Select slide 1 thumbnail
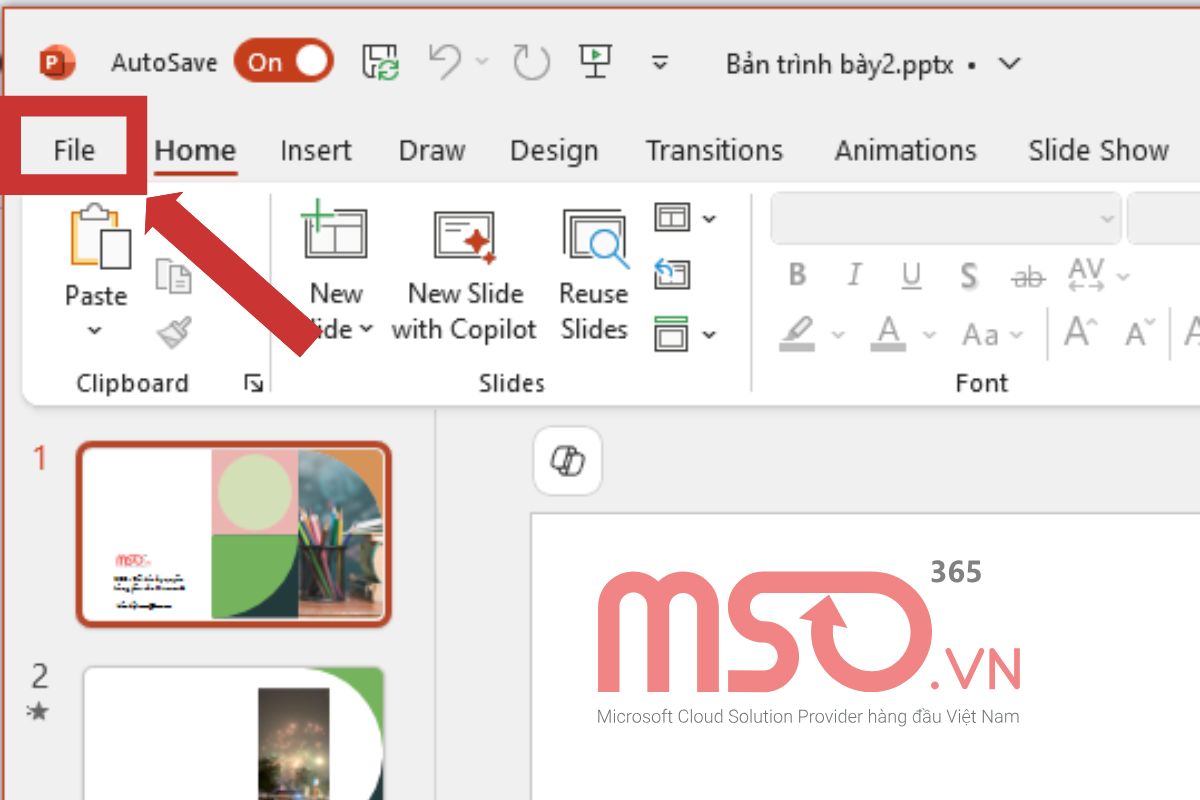This screenshot has height=800, width=1200. tap(234, 535)
